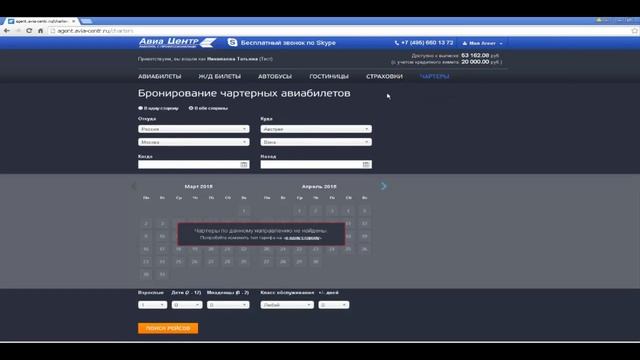The height and width of the screenshot is (360, 640).
Task: Click the 63 162.08 руб balance amount
Action: click(480, 55)
